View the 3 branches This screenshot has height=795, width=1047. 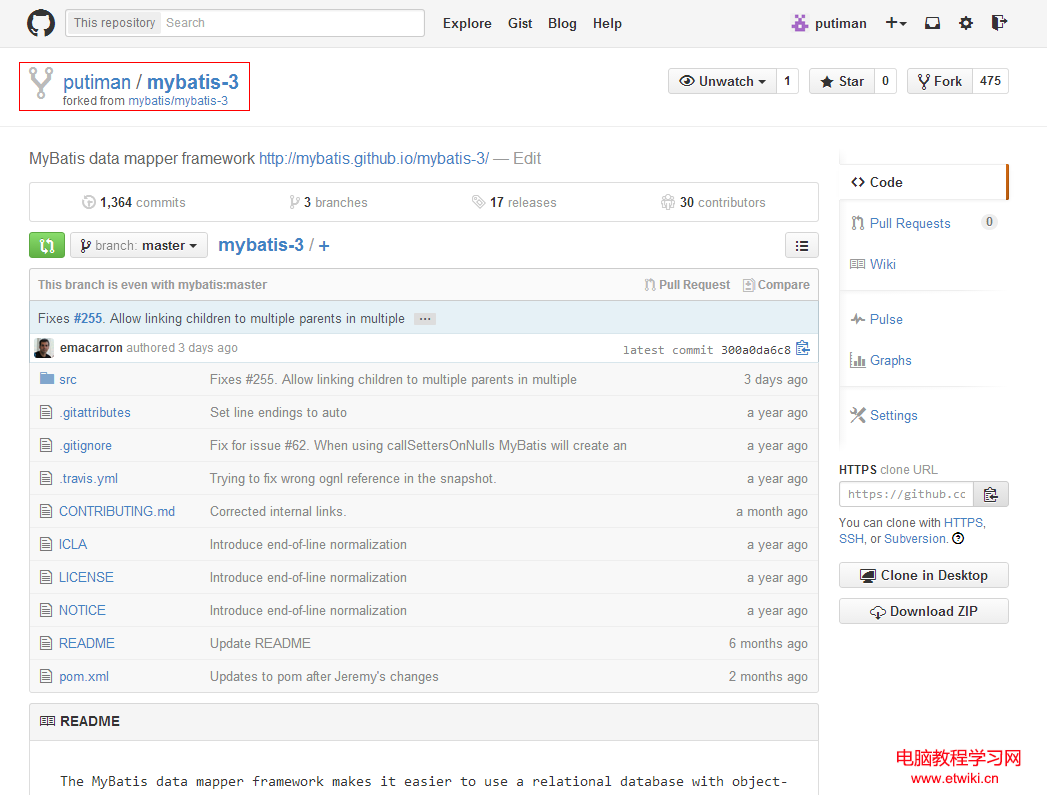coord(328,202)
